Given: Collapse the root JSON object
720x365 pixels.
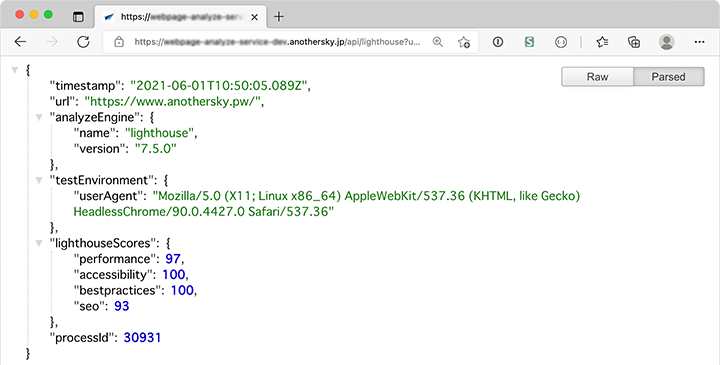Looking at the screenshot, I should tap(15, 70).
